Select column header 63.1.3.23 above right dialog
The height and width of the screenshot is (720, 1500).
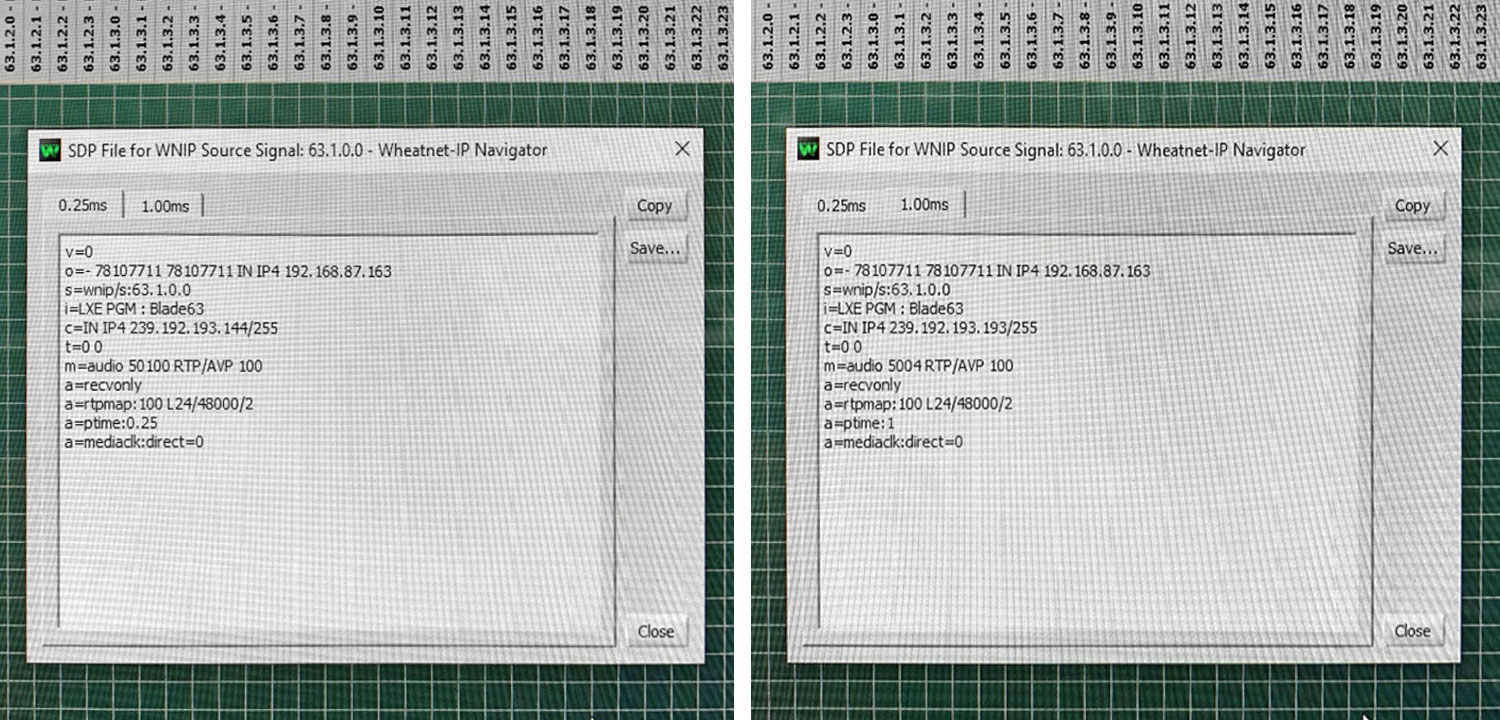[1480, 37]
